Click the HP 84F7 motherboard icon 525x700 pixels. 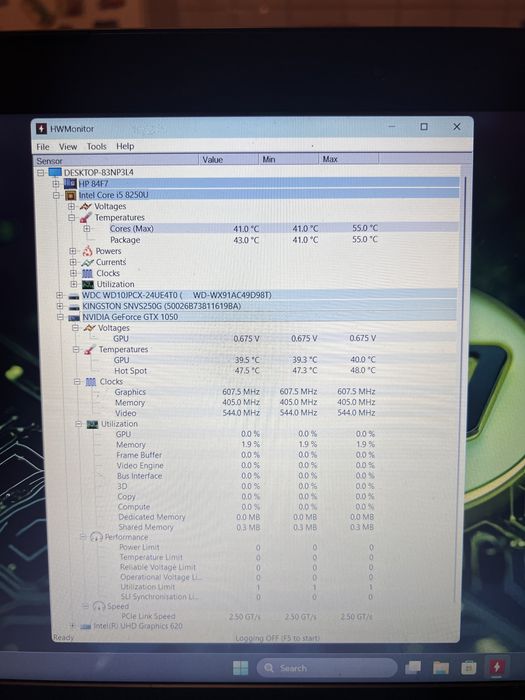70,183
